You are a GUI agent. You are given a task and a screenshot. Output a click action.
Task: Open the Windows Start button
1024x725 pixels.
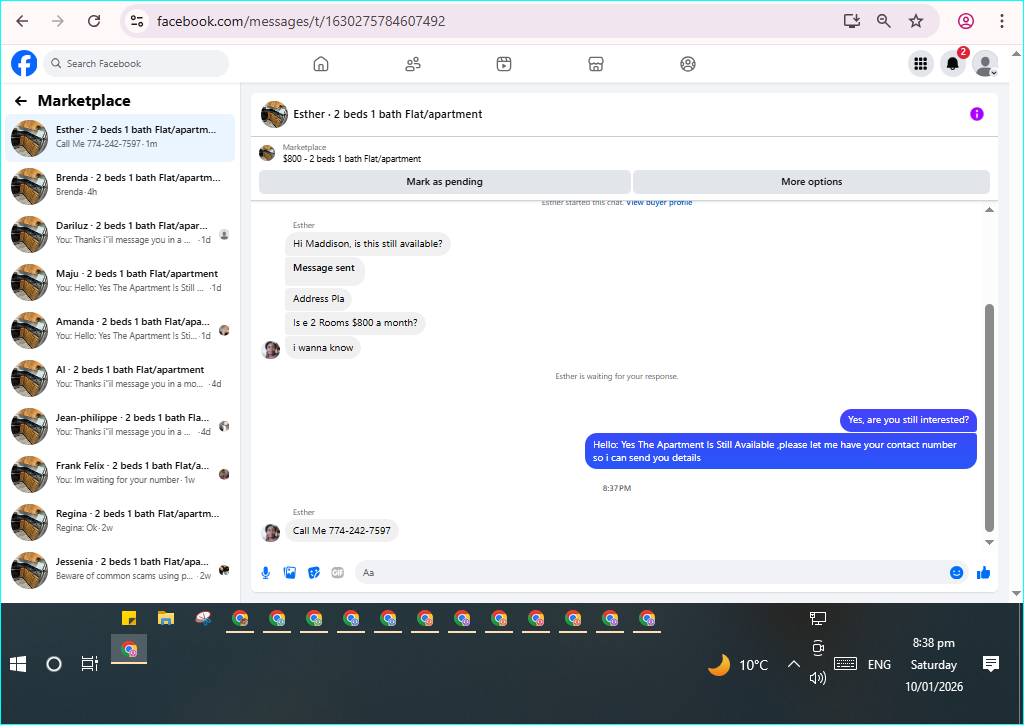[18, 664]
